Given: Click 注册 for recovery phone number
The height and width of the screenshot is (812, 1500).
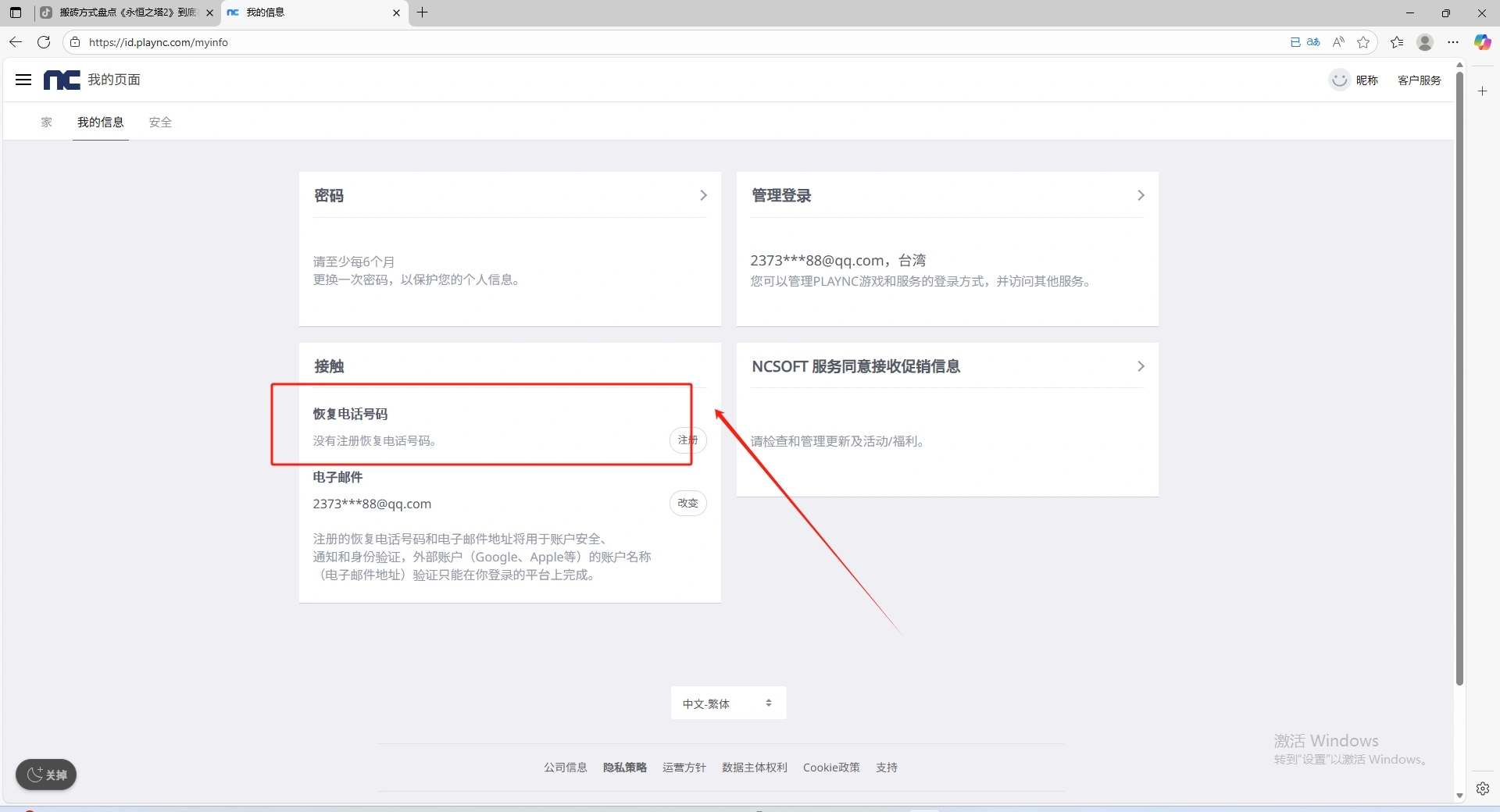Looking at the screenshot, I should point(687,440).
